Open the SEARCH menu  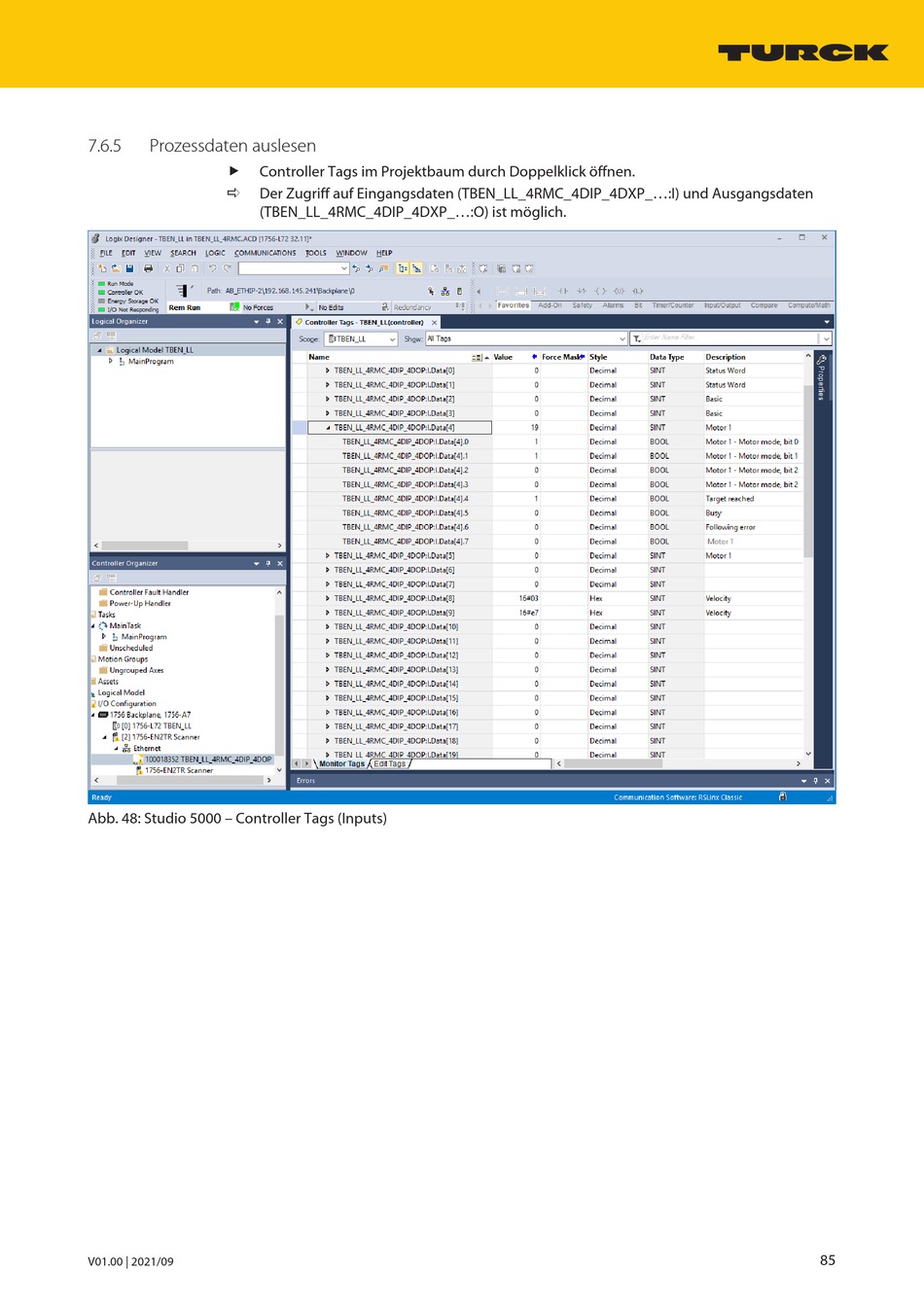click(x=183, y=253)
